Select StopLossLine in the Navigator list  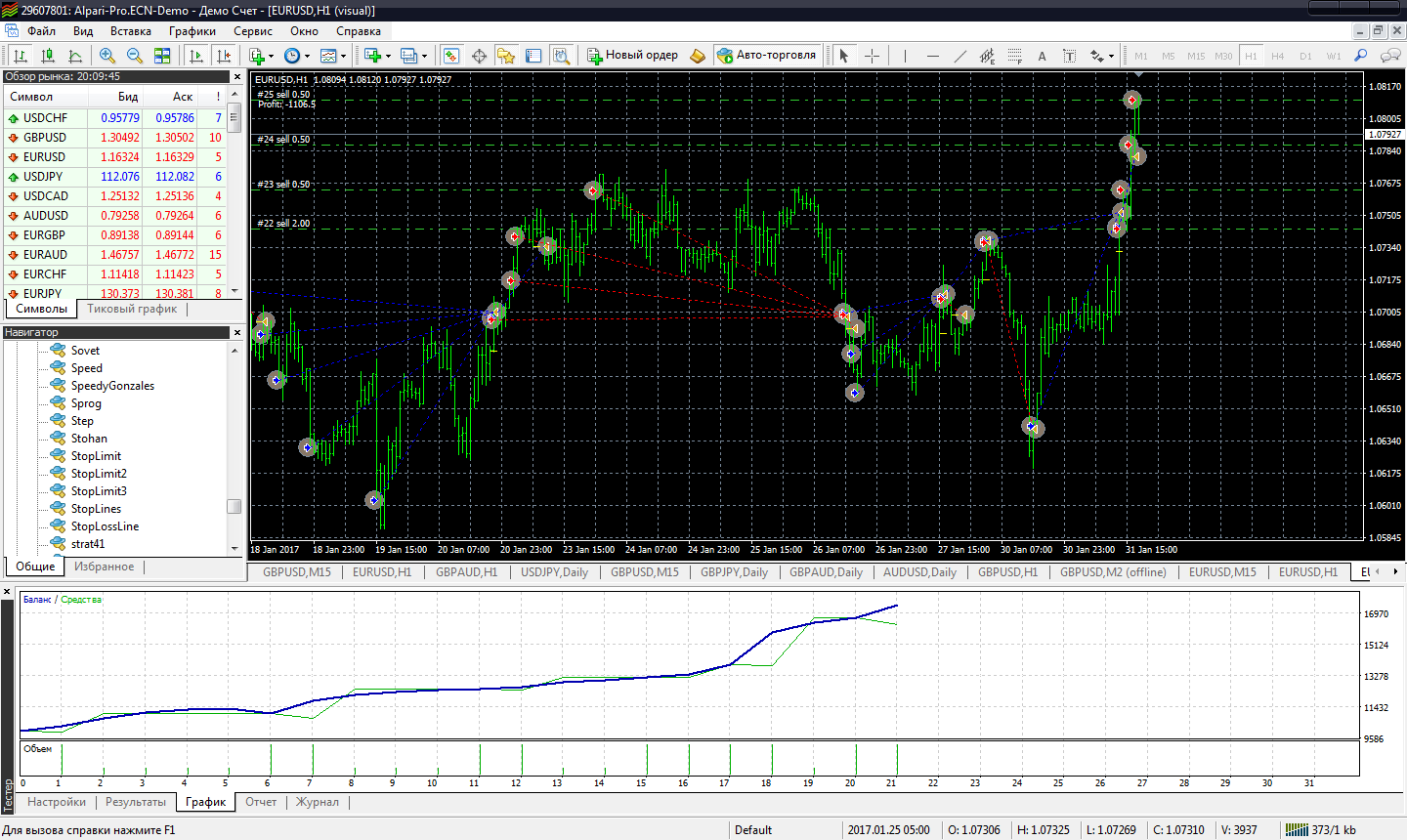click(105, 526)
